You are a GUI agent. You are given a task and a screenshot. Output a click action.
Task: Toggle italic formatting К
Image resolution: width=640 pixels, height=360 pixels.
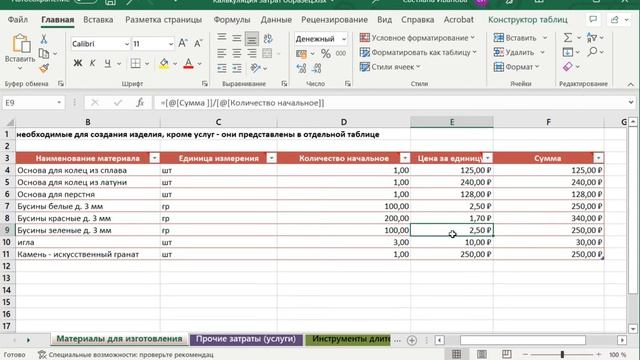point(93,63)
